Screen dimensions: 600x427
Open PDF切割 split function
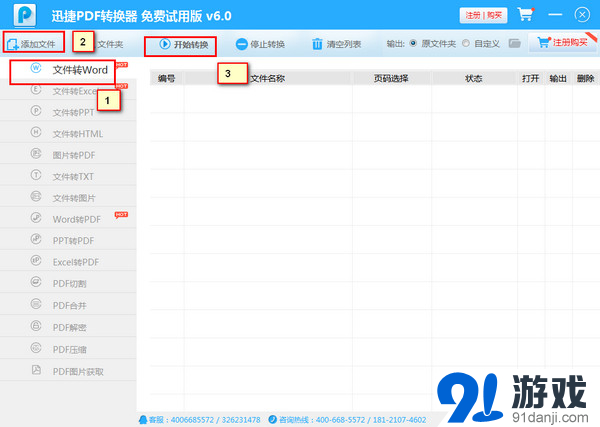[x=68, y=284]
